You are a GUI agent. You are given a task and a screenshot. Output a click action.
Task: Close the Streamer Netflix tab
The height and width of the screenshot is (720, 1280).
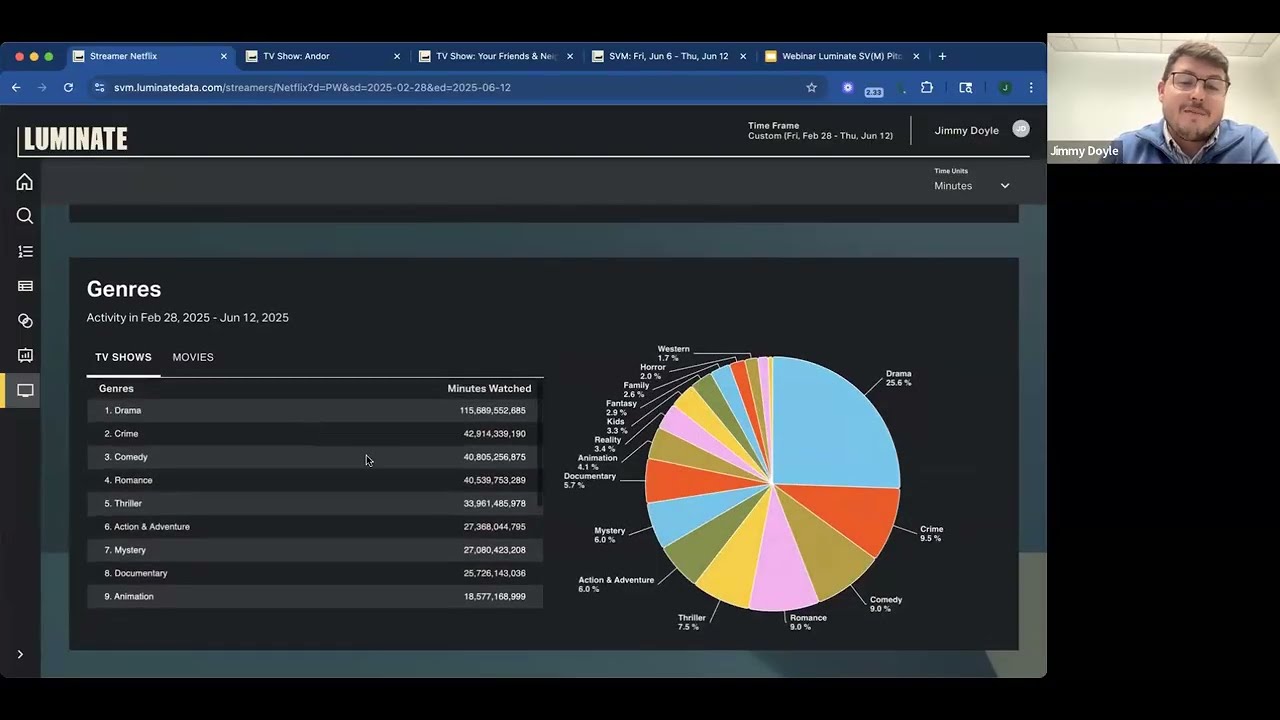223,56
